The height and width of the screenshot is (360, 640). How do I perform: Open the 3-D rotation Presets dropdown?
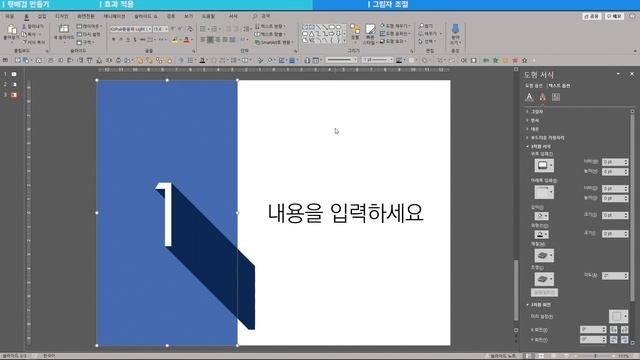(618, 317)
